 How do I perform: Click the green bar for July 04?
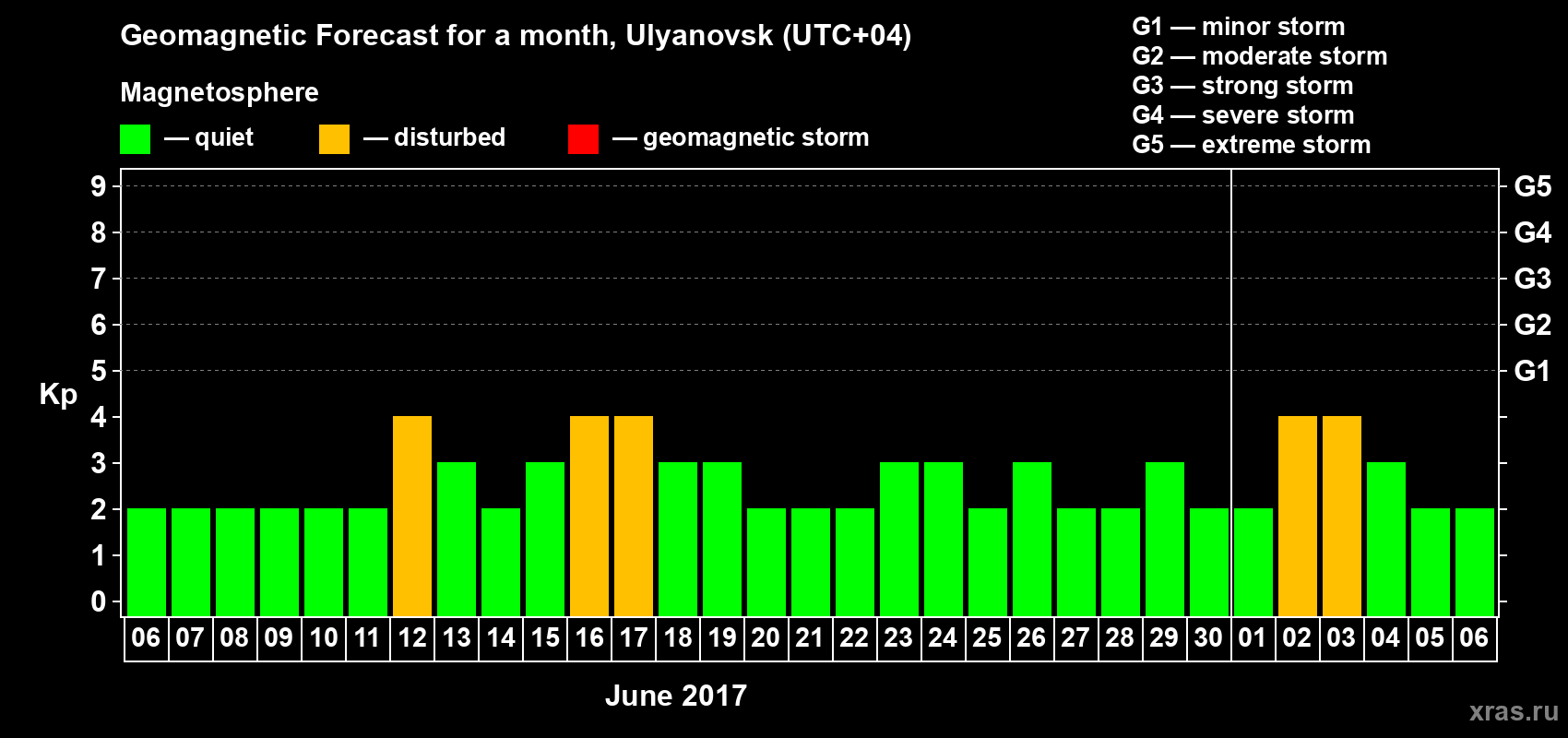(1386, 539)
